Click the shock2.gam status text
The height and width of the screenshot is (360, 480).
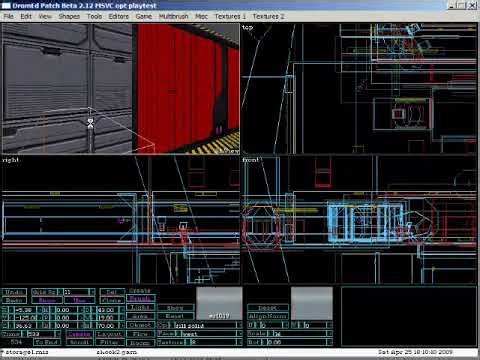116,352
